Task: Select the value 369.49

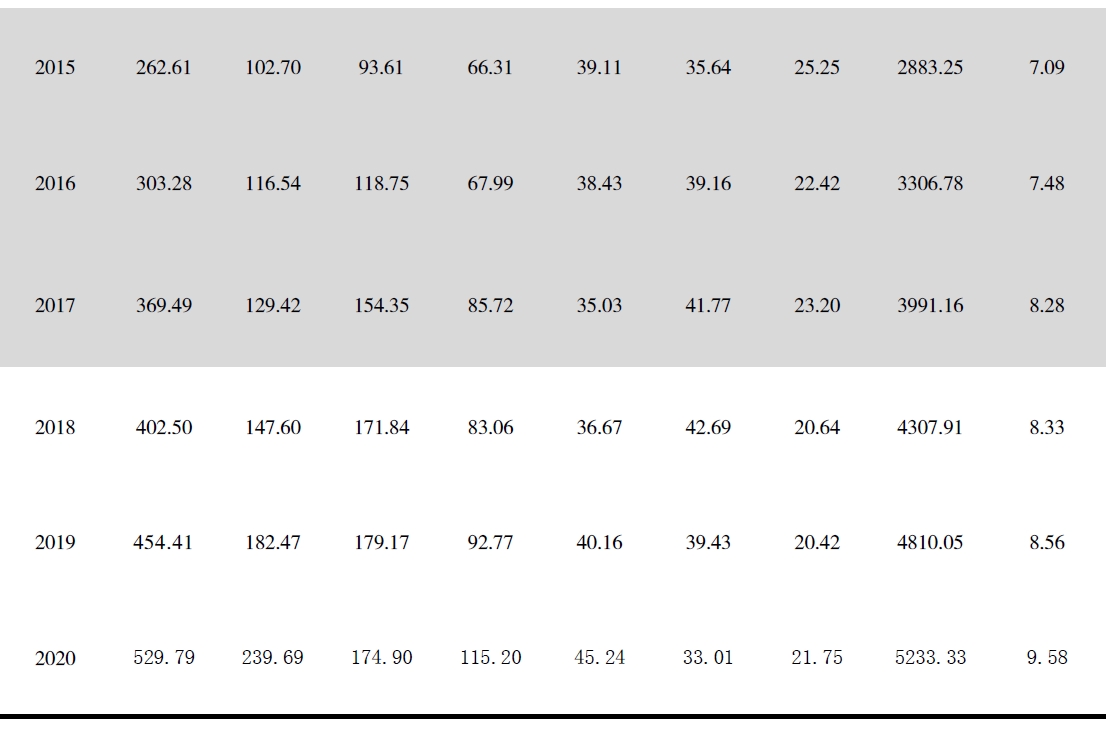Action: tap(164, 306)
